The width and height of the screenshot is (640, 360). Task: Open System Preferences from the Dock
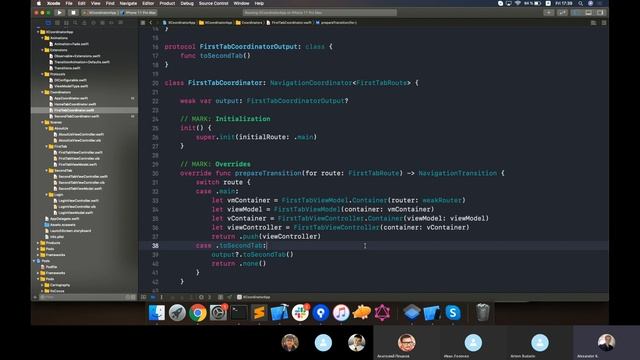(218, 313)
